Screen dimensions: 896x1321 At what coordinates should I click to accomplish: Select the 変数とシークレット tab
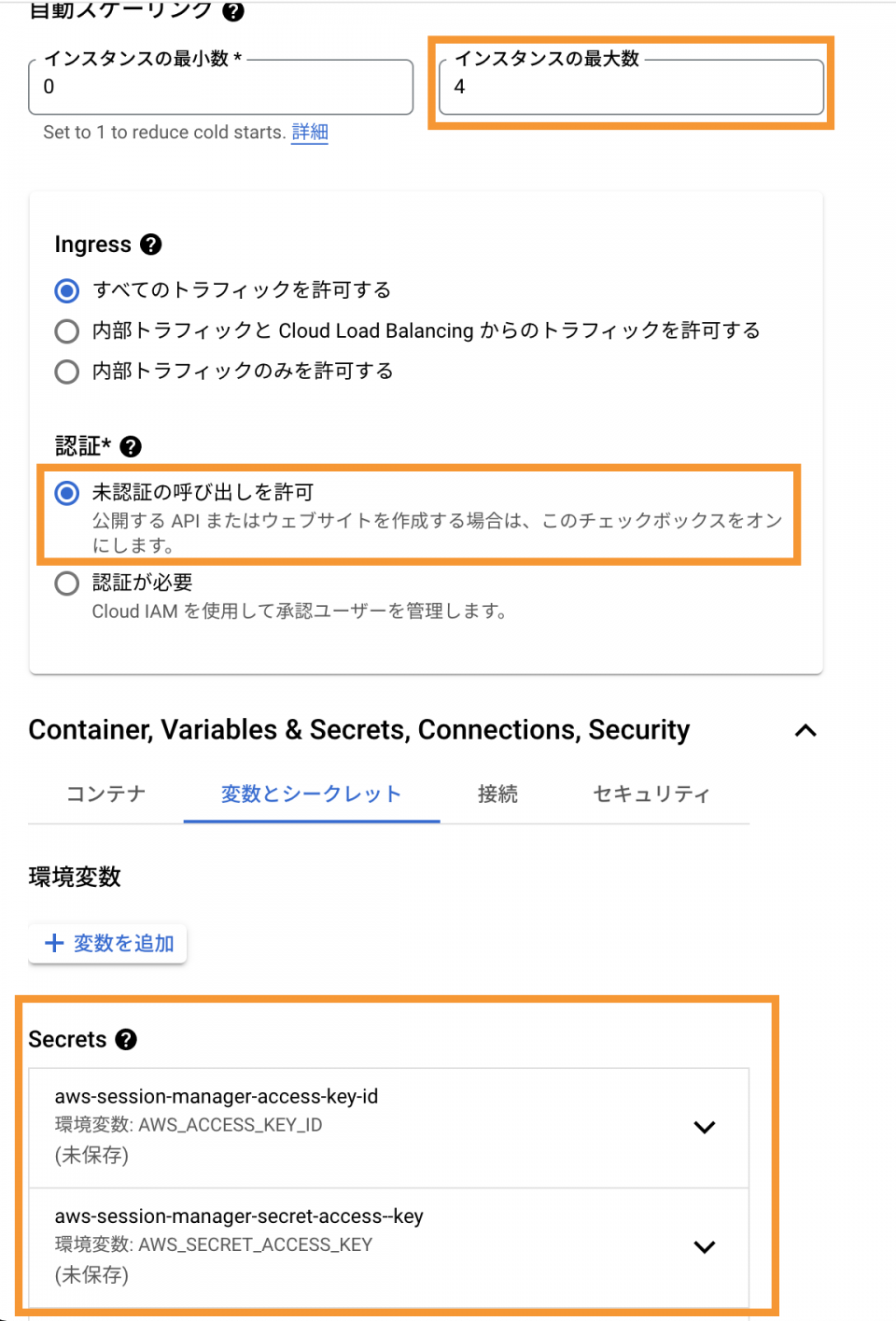(312, 794)
